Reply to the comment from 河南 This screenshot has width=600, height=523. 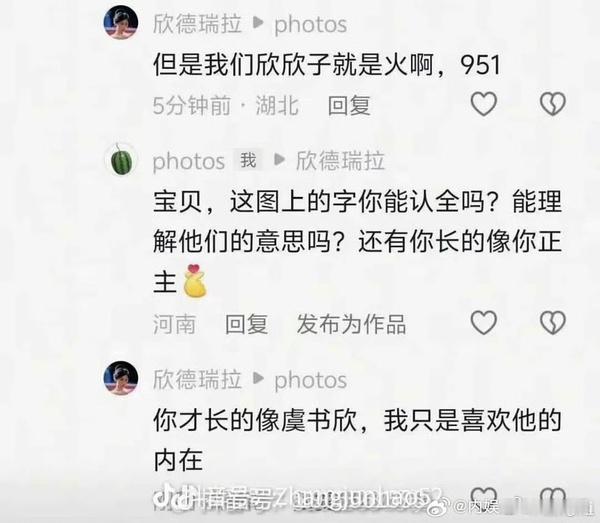pos(246,324)
